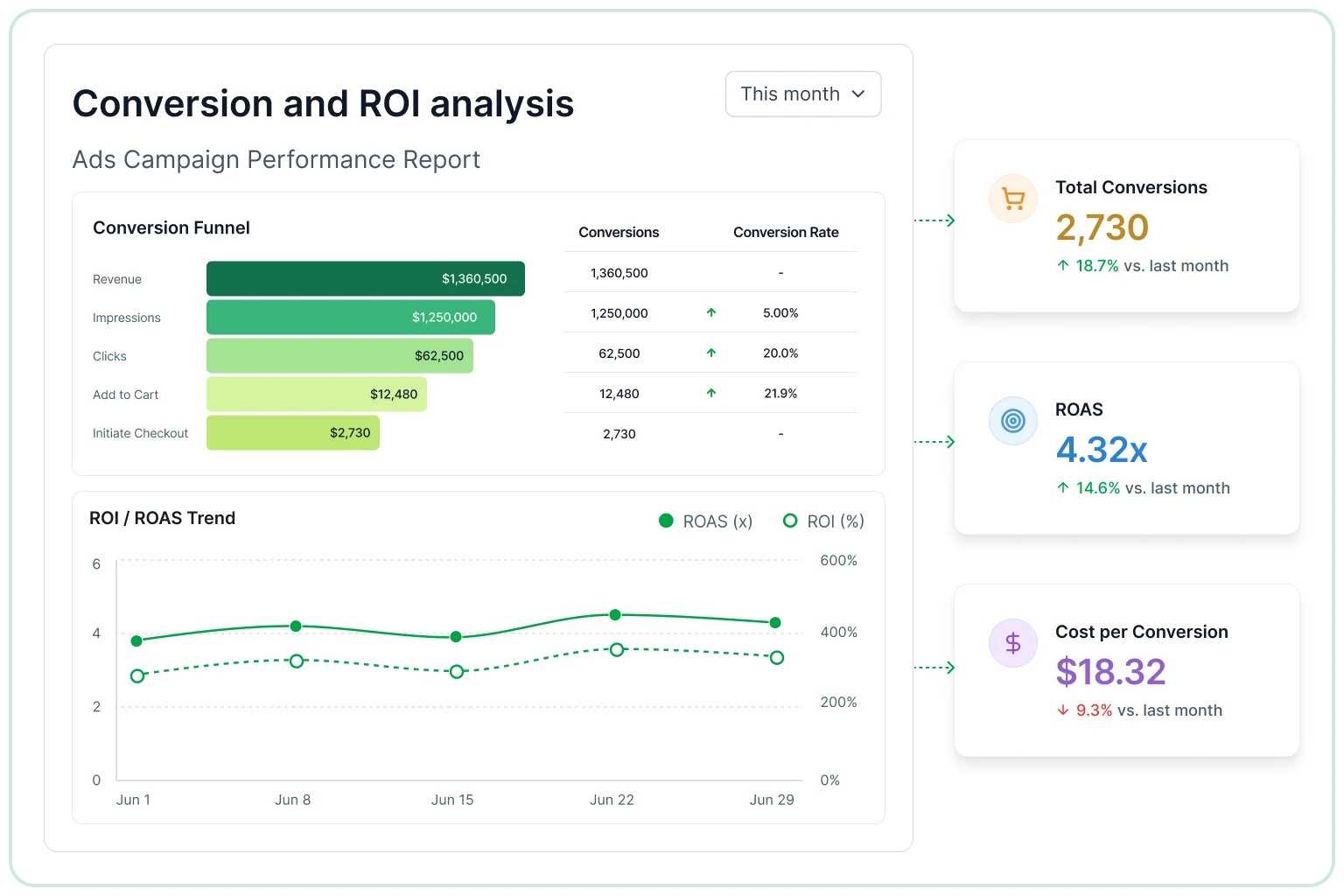Click the 5.00% conversion rate

pos(780,313)
